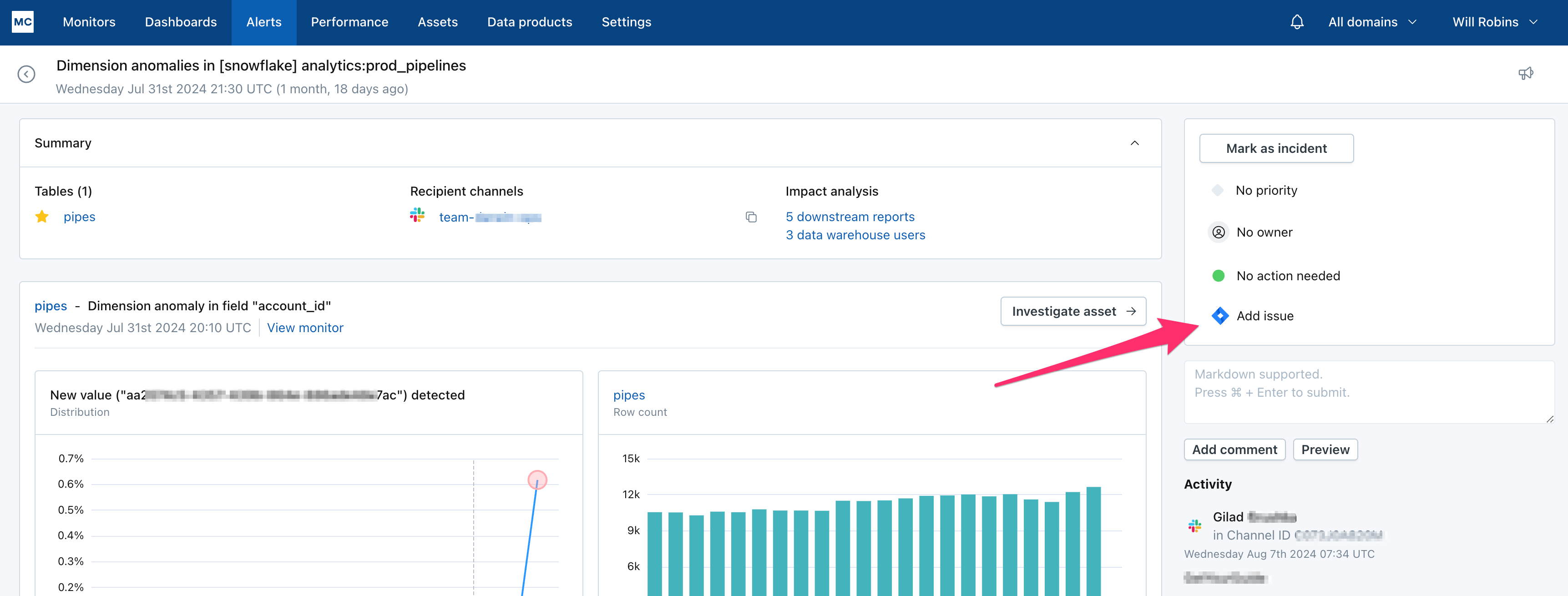Open the Monitors tab
Image resolution: width=1568 pixels, height=596 pixels.
point(89,23)
